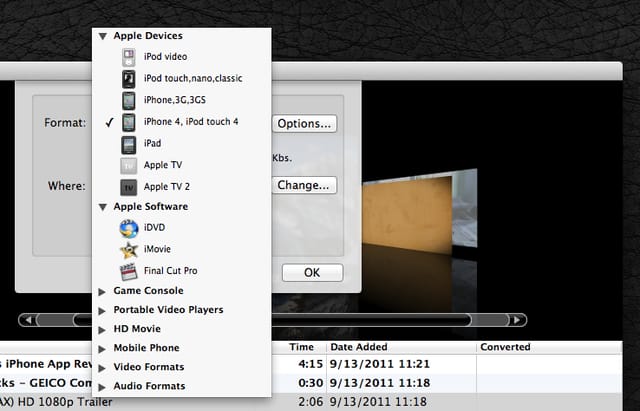Choose the iPad format entry
Viewport: 640px width, 411px height.
tap(182, 144)
